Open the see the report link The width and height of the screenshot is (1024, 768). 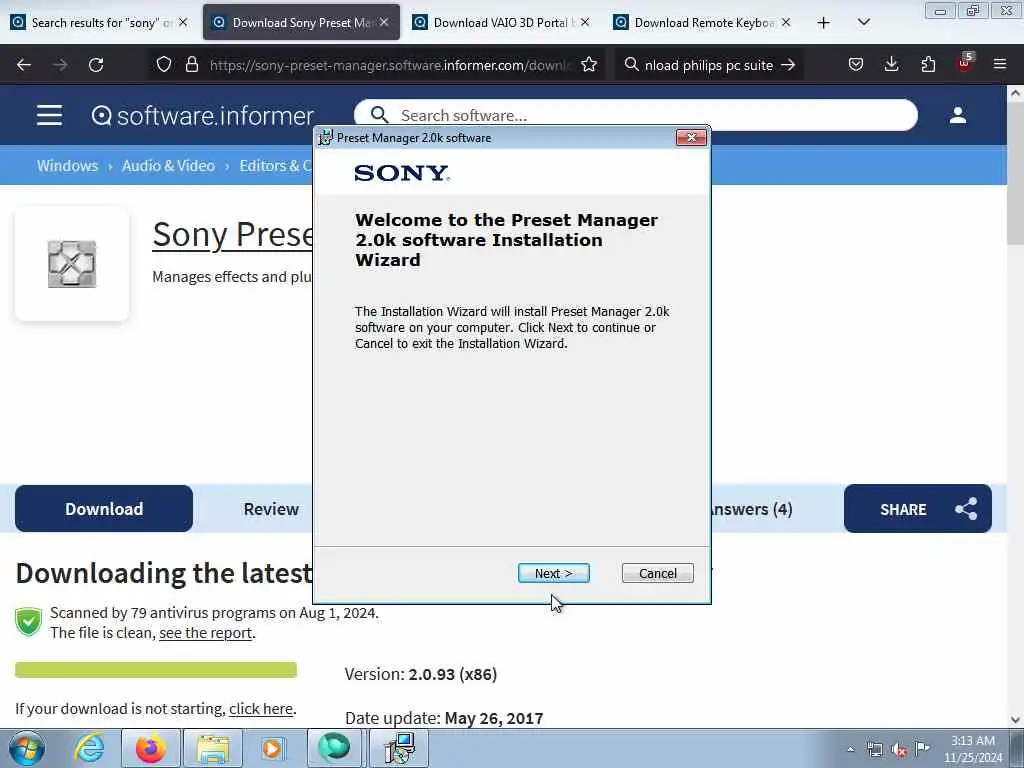[x=206, y=633]
